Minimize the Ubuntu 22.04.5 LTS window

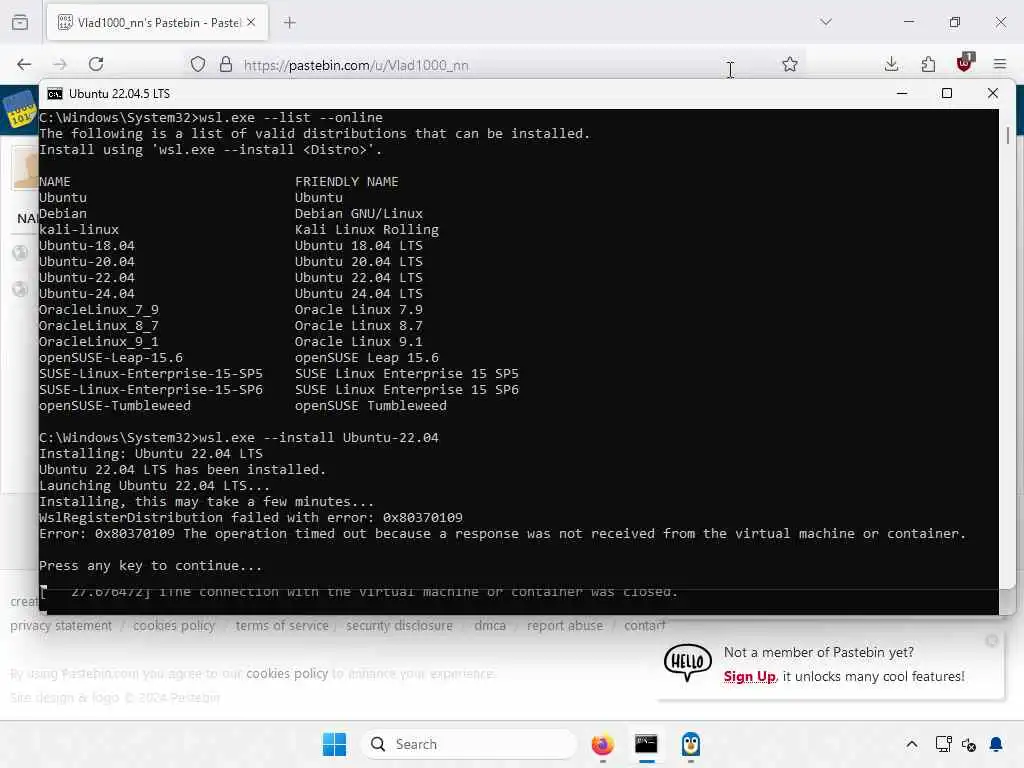[x=902, y=93]
